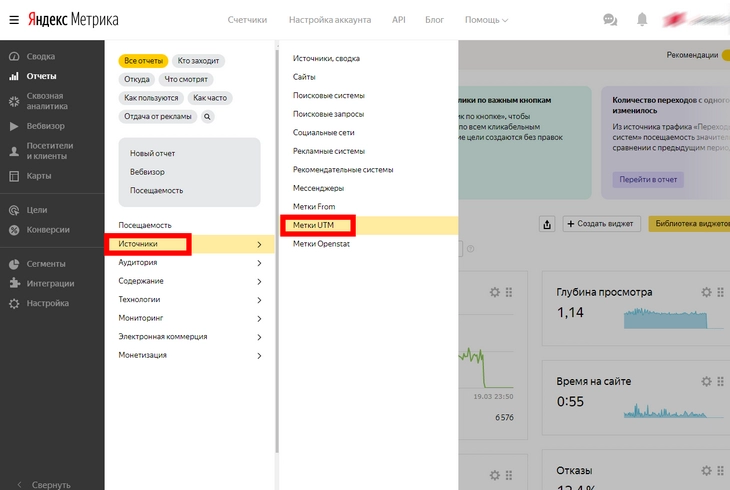Screen dimensions: 730x490
Task: Open Блог link in header
Action: [434, 20]
